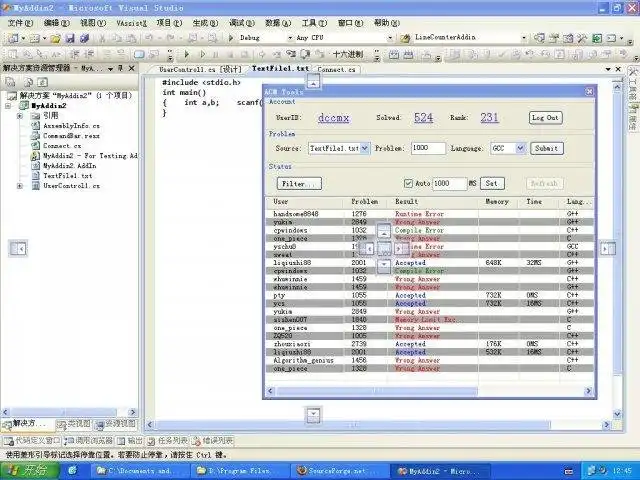
Task: Click the 开始 Start button on taskbar
Action: 30,471
